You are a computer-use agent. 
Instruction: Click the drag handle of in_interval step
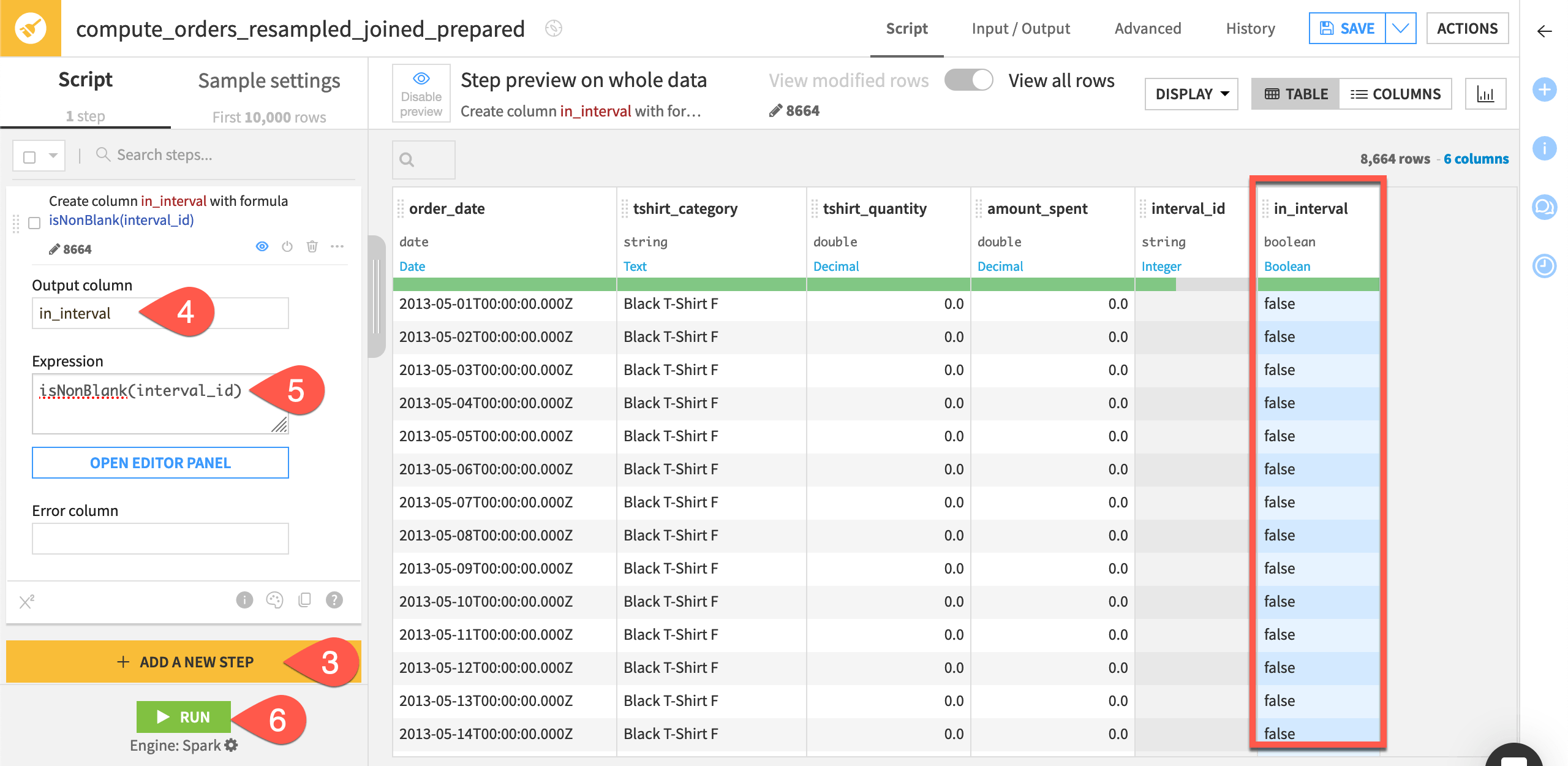(x=16, y=223)
